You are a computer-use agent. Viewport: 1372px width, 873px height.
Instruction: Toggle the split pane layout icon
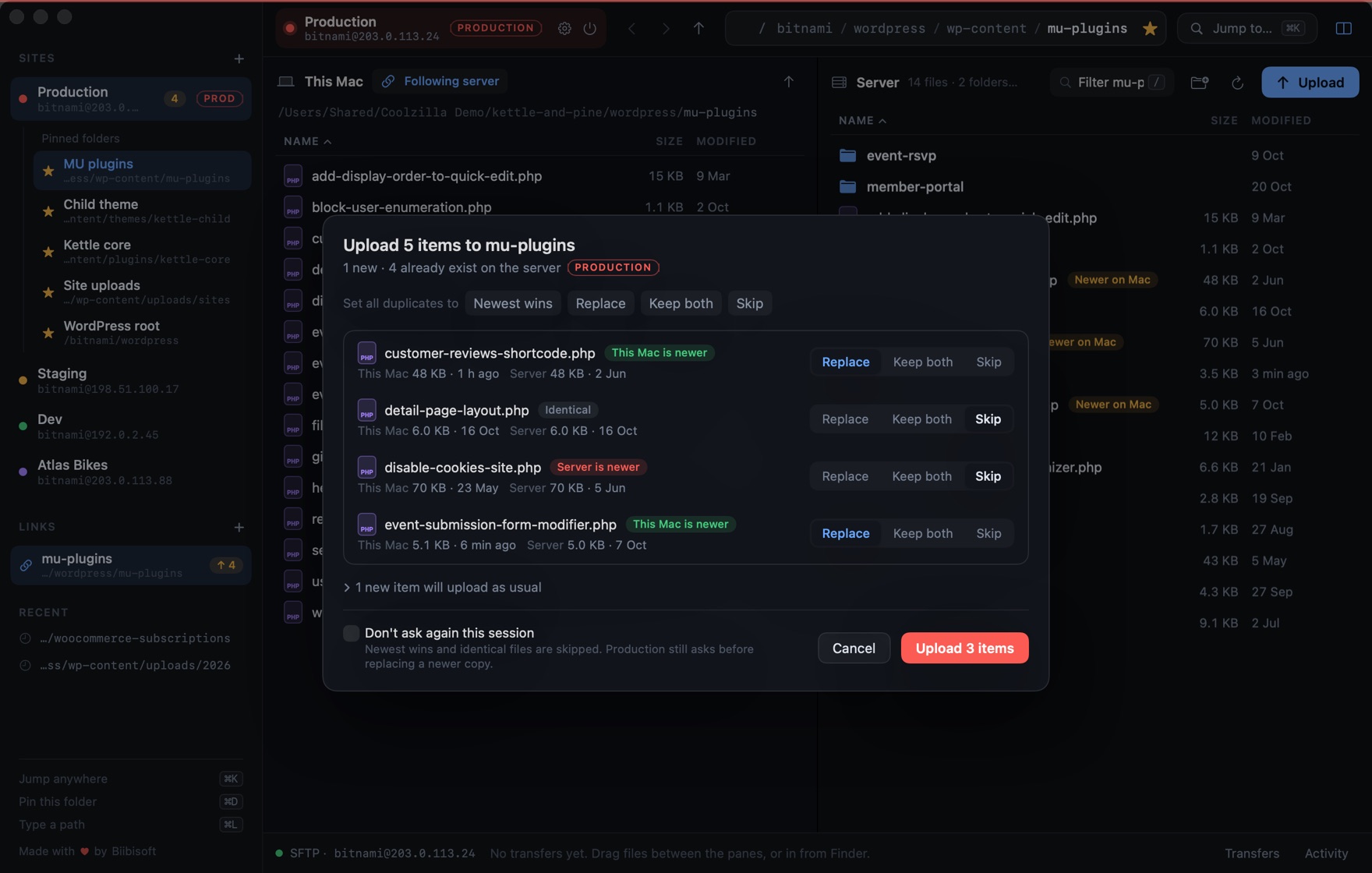[1344, 28]
